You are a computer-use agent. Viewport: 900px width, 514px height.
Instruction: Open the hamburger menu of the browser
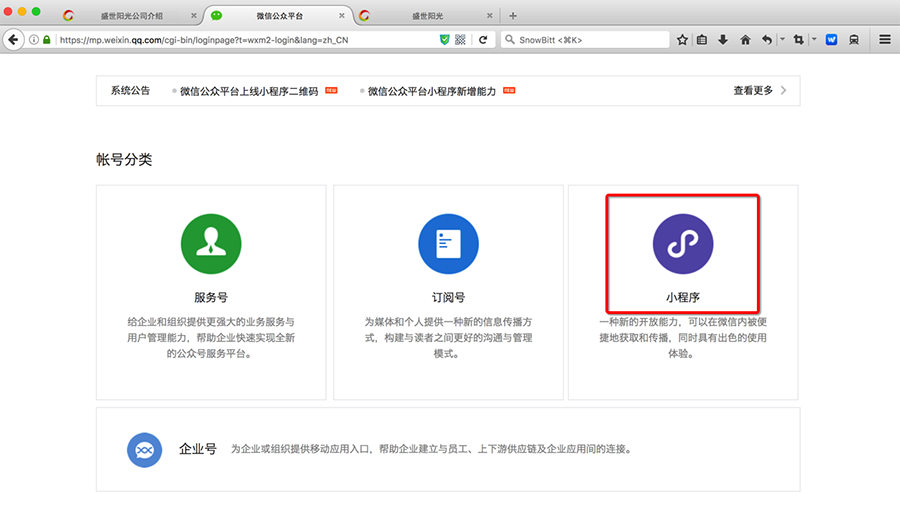point(885,40)
